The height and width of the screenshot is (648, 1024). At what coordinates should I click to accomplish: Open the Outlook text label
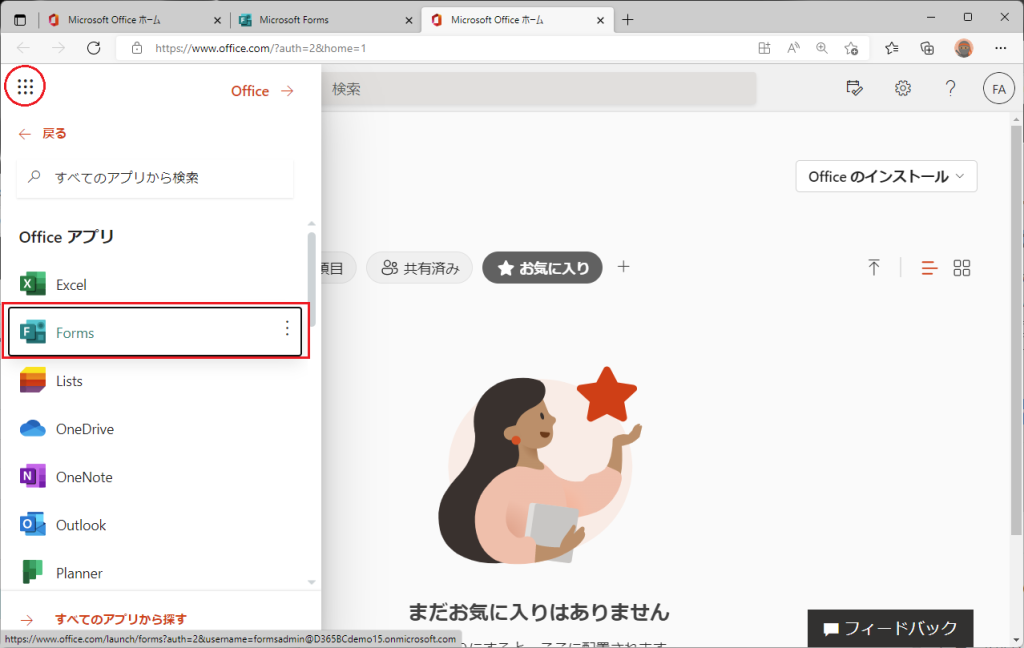pyautogui.click(x=81, y=525)
